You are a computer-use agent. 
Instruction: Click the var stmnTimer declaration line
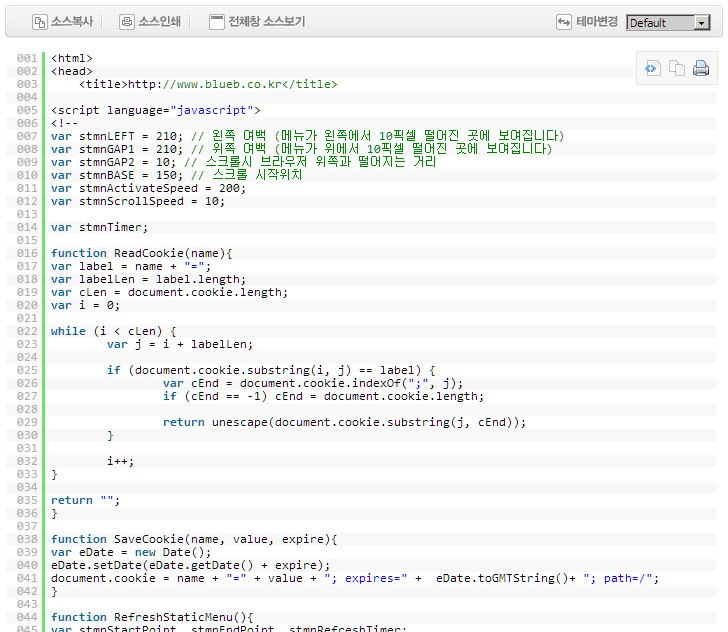tap(99, 227)
